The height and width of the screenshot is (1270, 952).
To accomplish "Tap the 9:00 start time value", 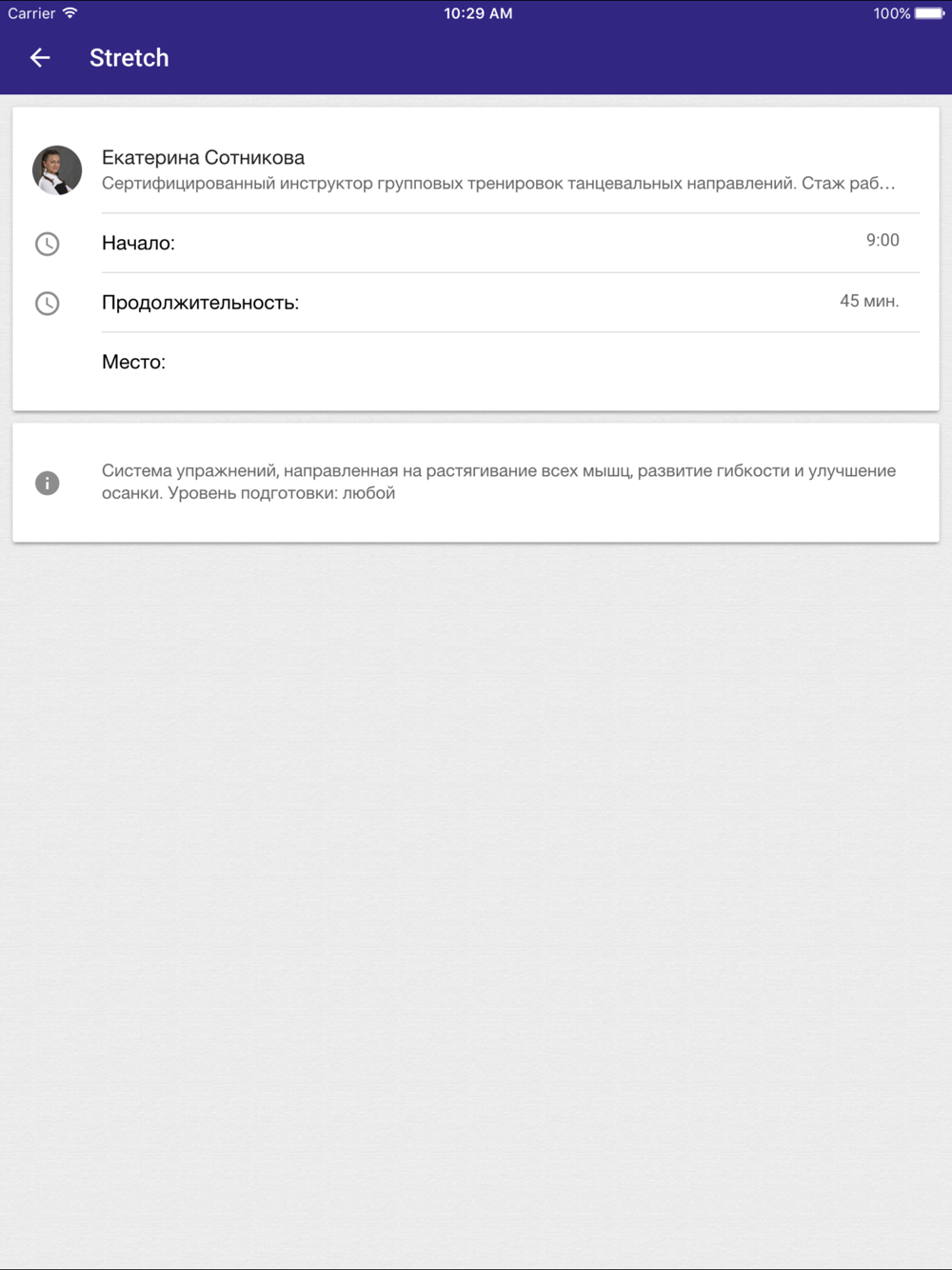I will coord(883,240).
